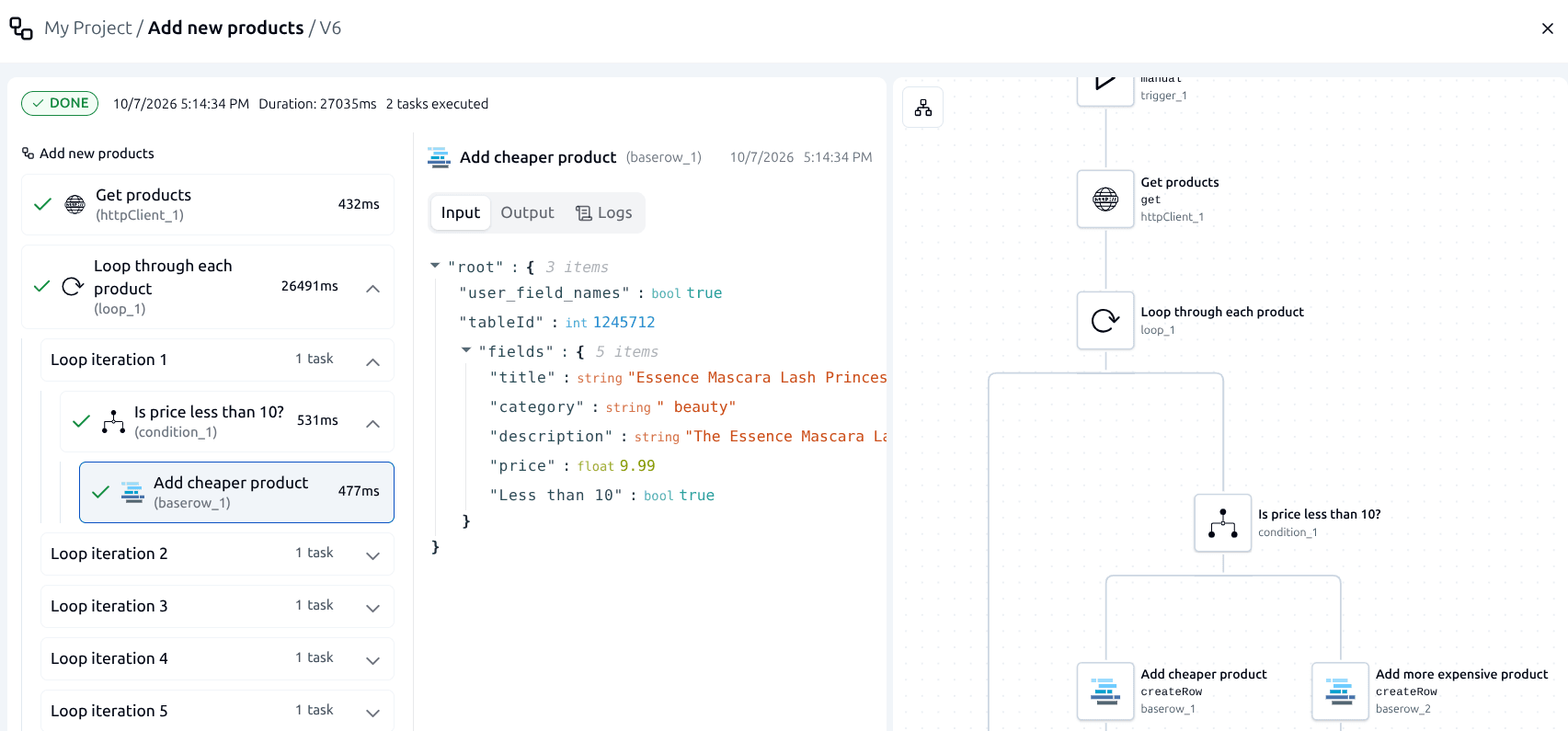Click the tableId value 1245712
Image resolution: width=1568 pixels, height=731 pixels.
tap(624, 322)
